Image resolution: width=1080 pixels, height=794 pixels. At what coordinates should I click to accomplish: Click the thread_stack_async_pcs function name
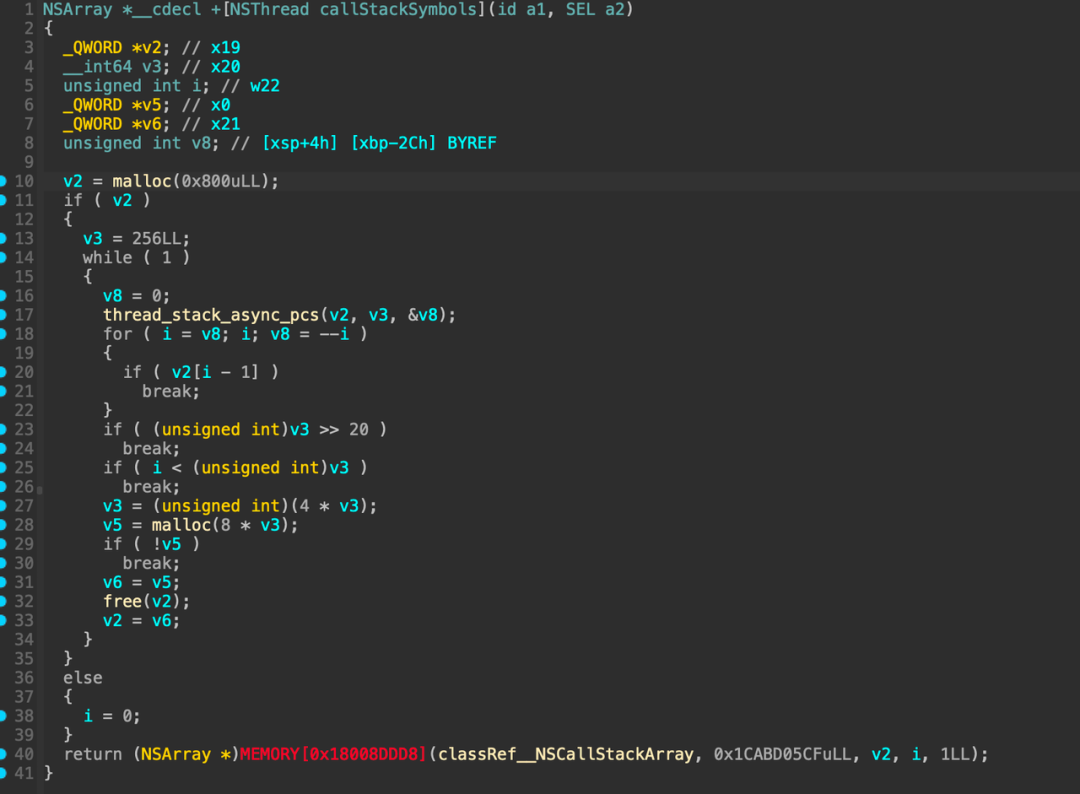[x=211, y=315]
